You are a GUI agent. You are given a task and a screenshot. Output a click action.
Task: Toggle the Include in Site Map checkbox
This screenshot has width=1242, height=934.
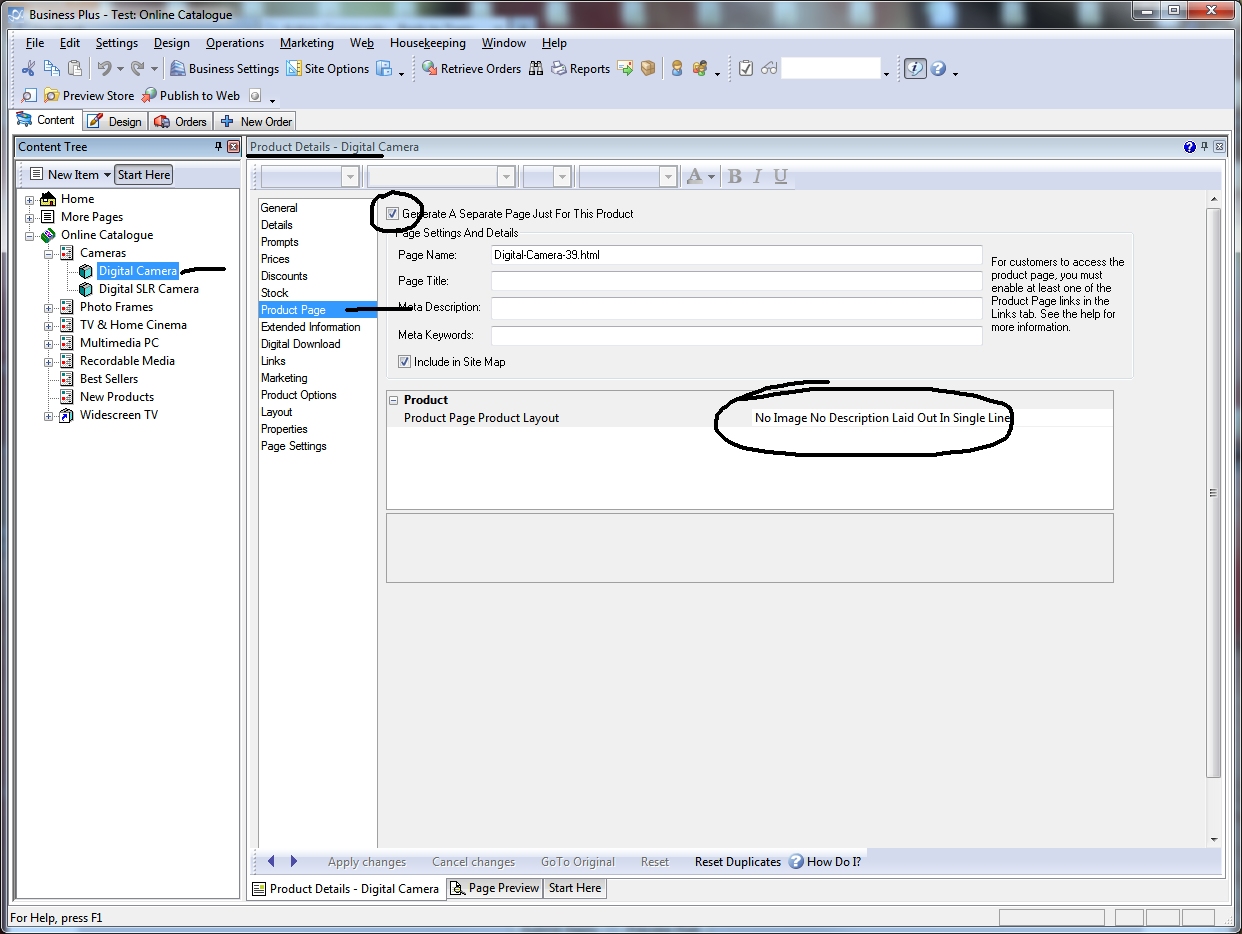click(405, 362)
